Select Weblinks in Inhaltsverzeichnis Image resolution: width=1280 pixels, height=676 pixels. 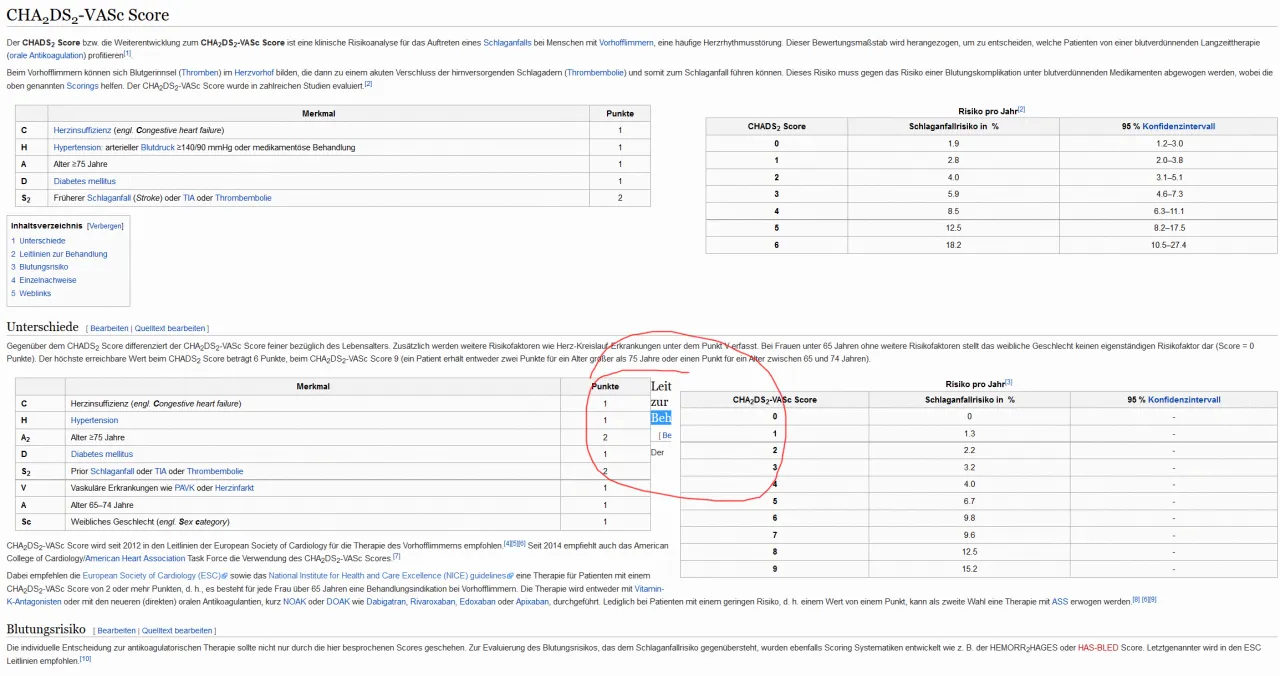click(x=35, y=293)
